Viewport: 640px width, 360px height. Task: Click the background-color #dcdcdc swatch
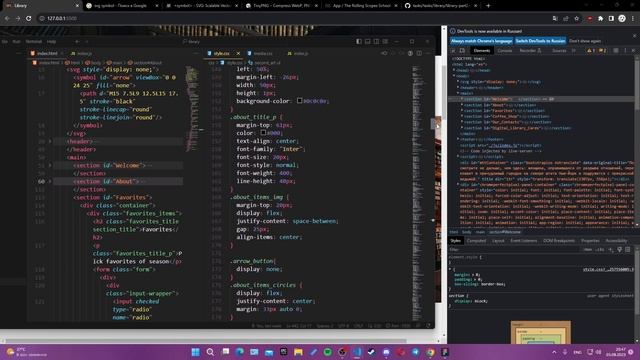[x=299, y=101]
